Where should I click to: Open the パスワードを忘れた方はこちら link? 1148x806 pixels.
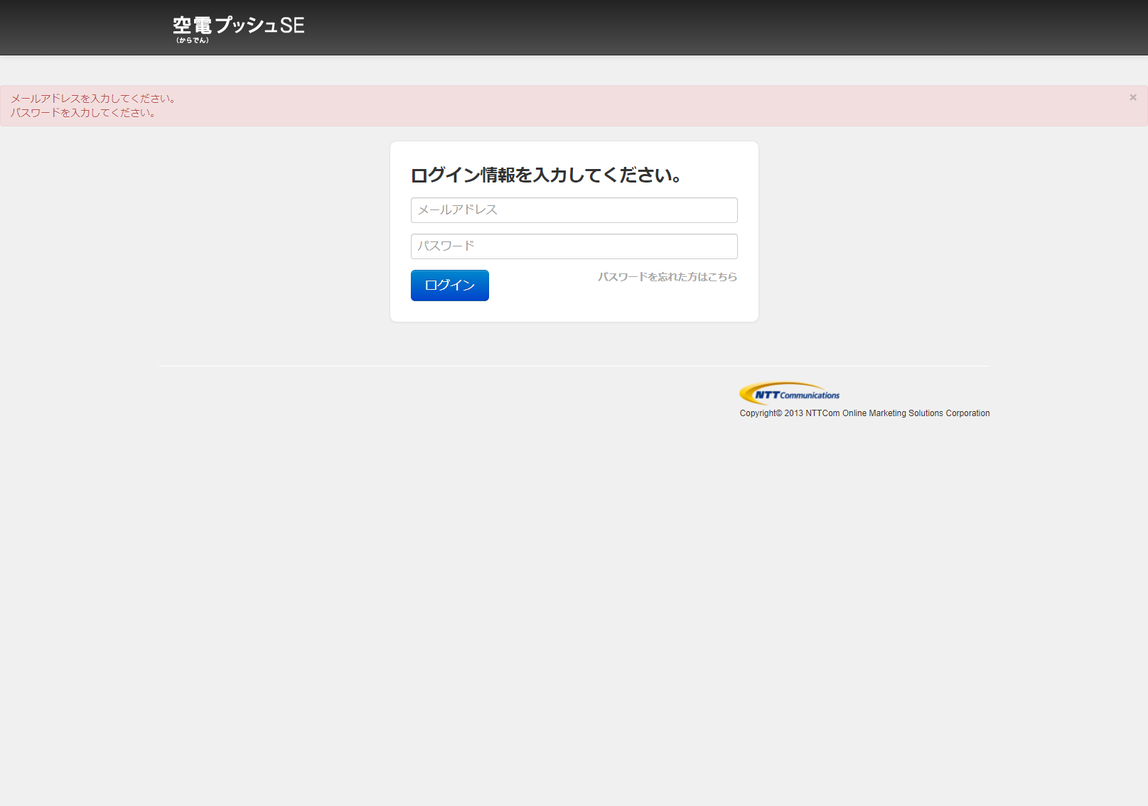coord(667,277)
